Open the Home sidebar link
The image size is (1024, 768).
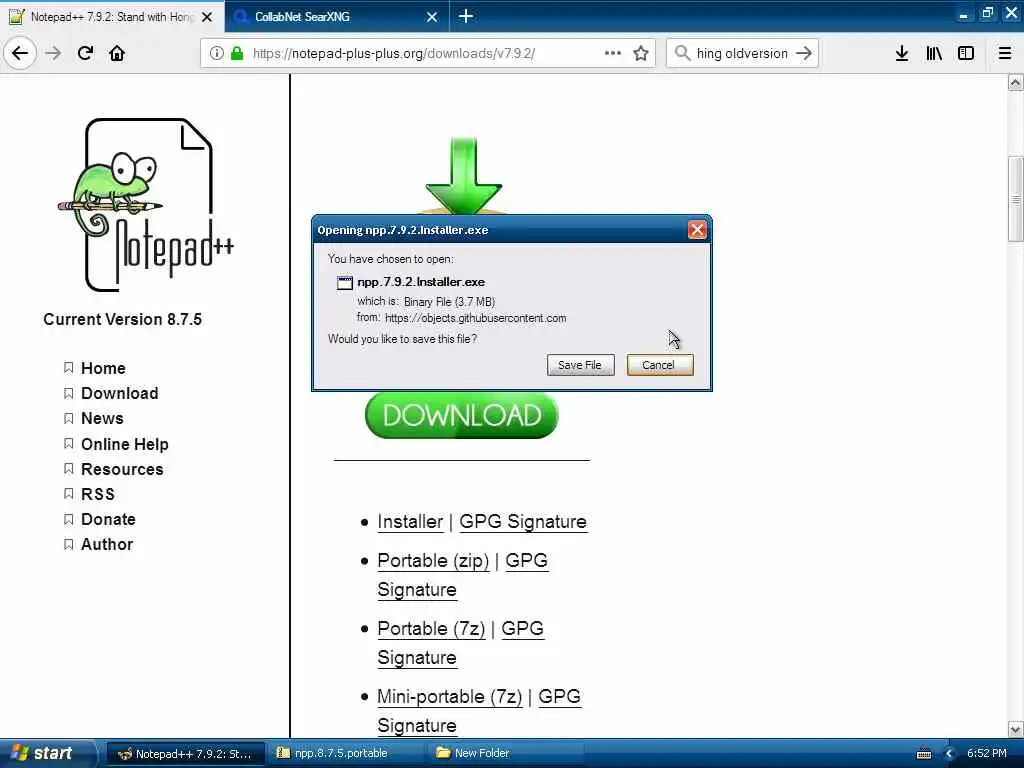[103, 368]
